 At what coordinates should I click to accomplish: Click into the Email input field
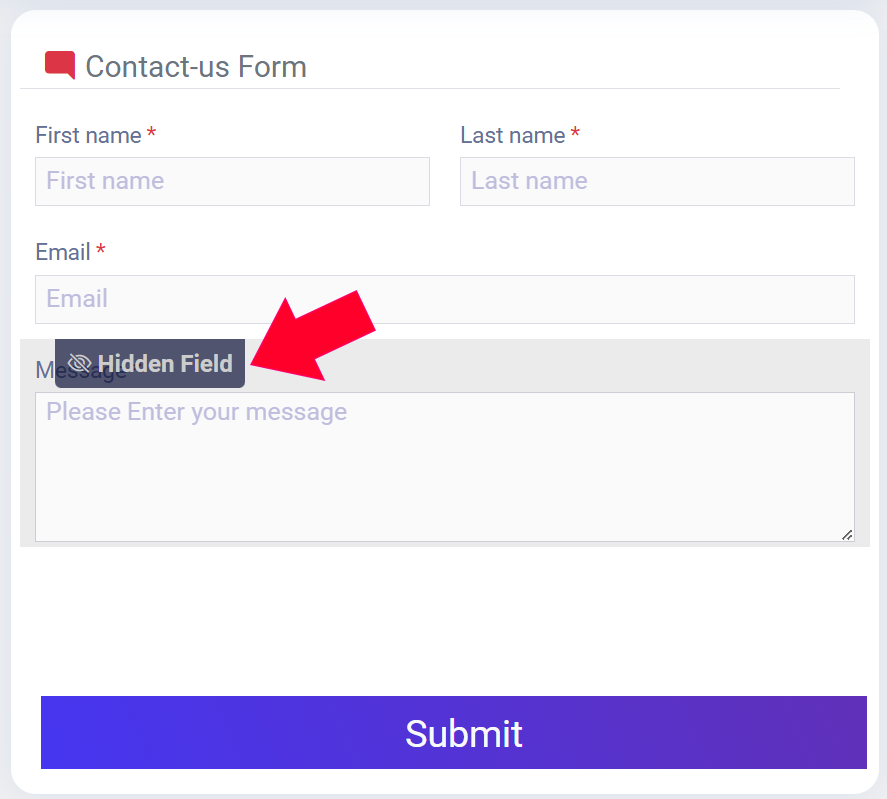[x=445, y=299]
